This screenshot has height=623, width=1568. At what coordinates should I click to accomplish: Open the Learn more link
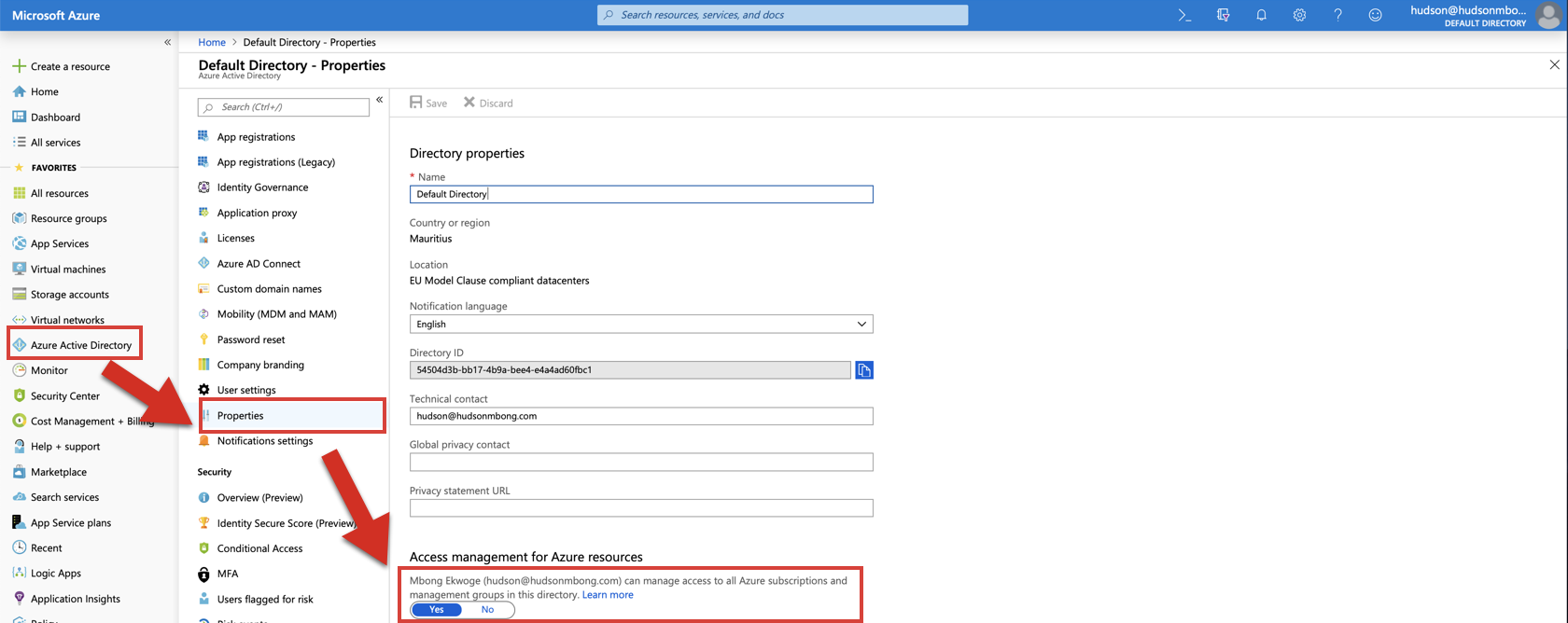[608, 595]
